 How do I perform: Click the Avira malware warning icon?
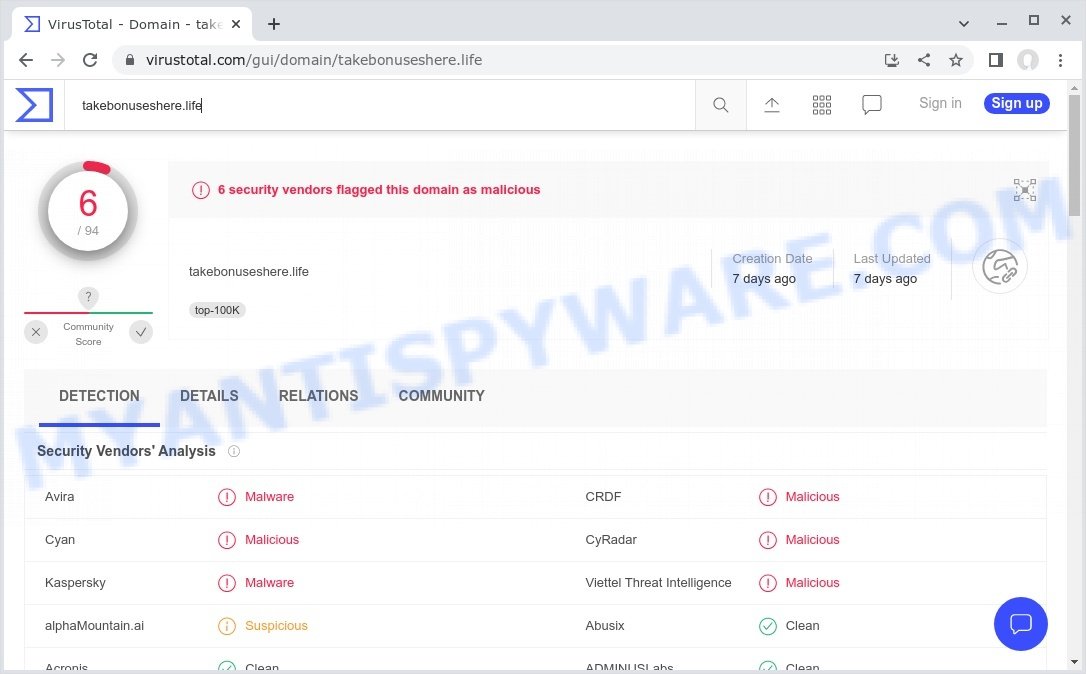click(x=226, y=497)
